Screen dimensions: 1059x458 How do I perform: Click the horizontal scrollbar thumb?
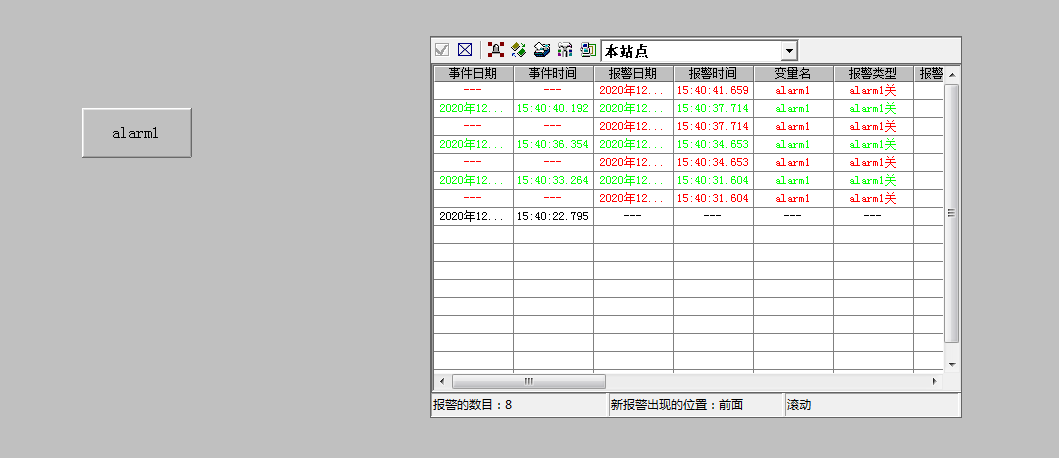pos(529,382)
